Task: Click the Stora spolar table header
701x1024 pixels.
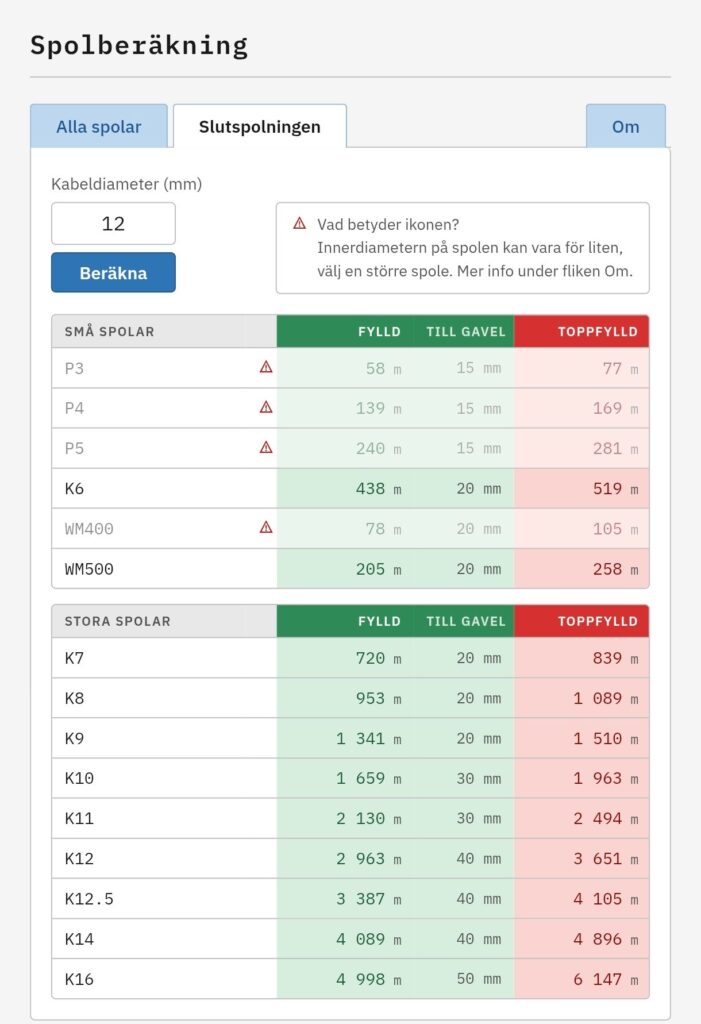Action: [118, 621]
